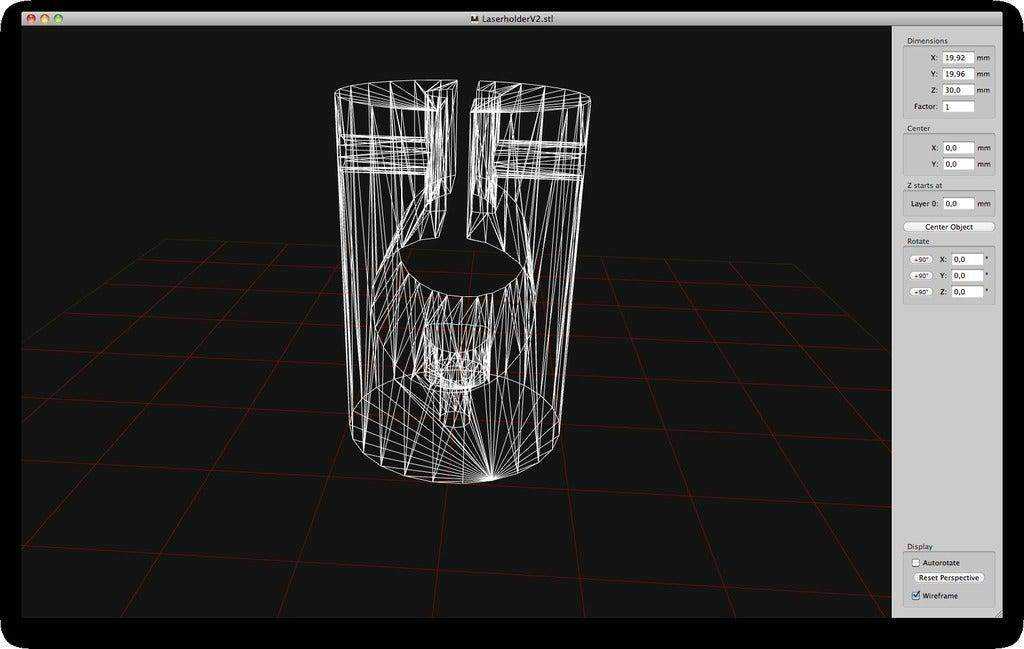Click the Rotate Z angle field
Screen dimensions: 1024x649
pos(967,292)
